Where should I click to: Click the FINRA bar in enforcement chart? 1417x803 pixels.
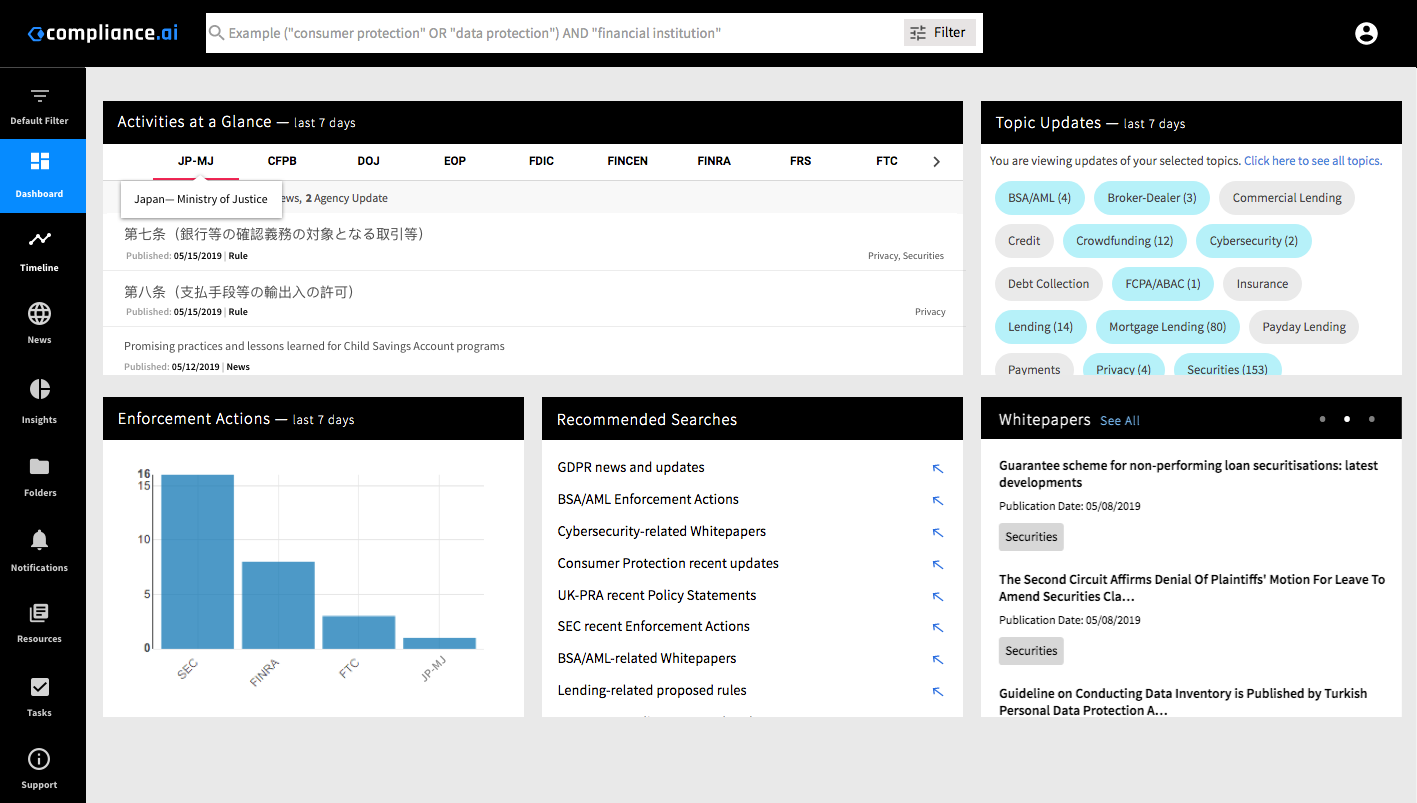[x=278, y=605]
